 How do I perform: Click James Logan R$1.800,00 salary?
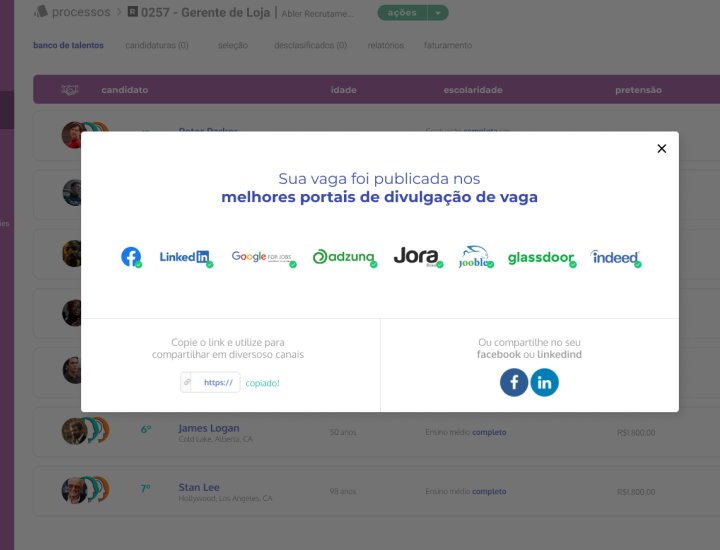pyautogui.click(x=636, y=432)
